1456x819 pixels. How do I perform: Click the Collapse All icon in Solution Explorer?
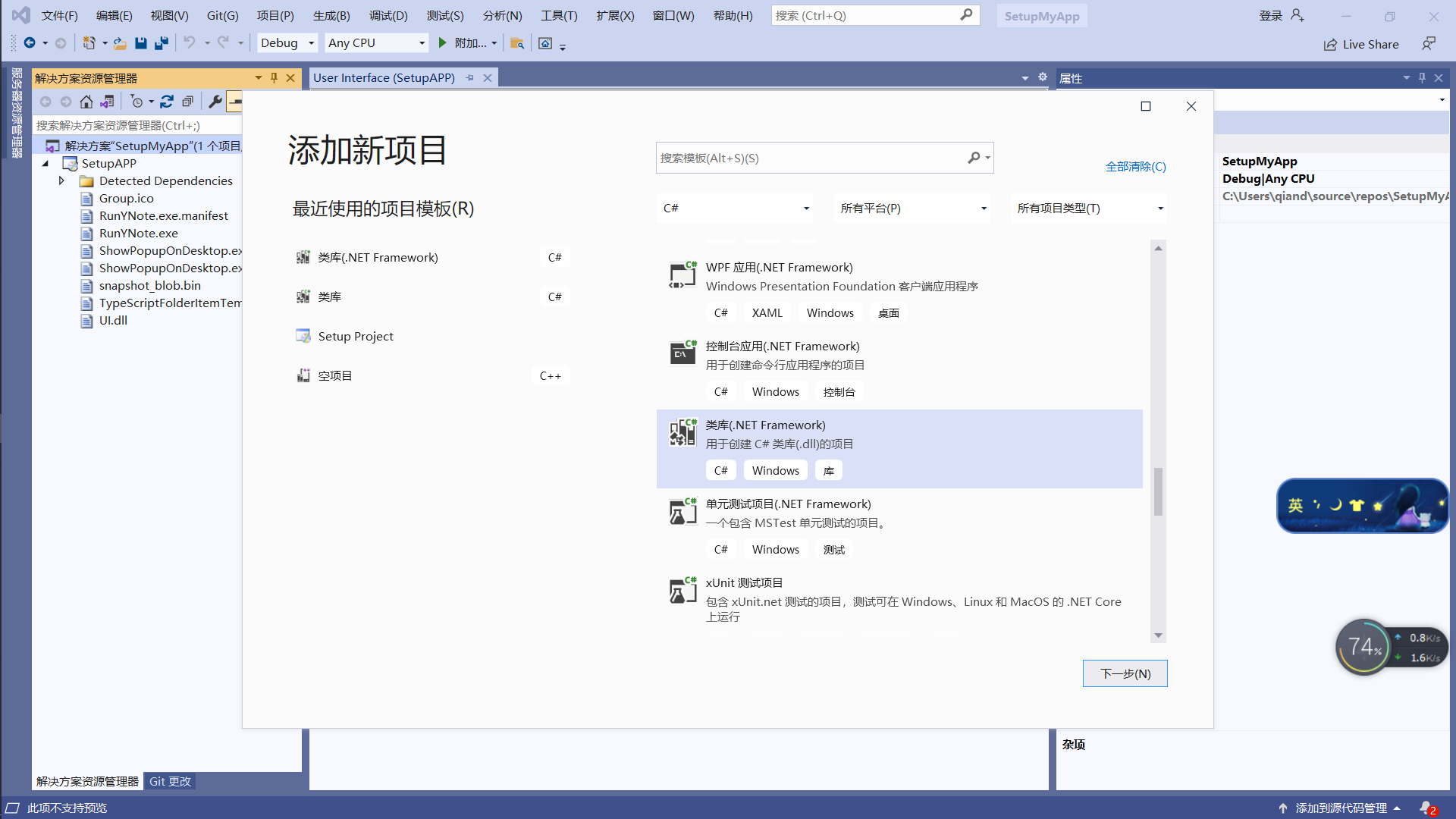point(187,102)
